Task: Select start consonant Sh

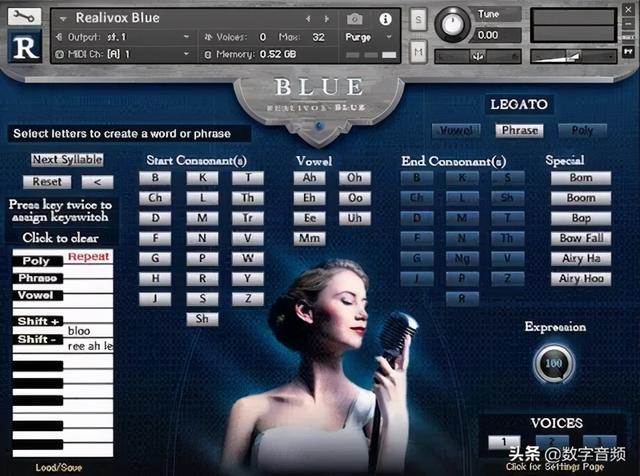Action: point(202,319)
